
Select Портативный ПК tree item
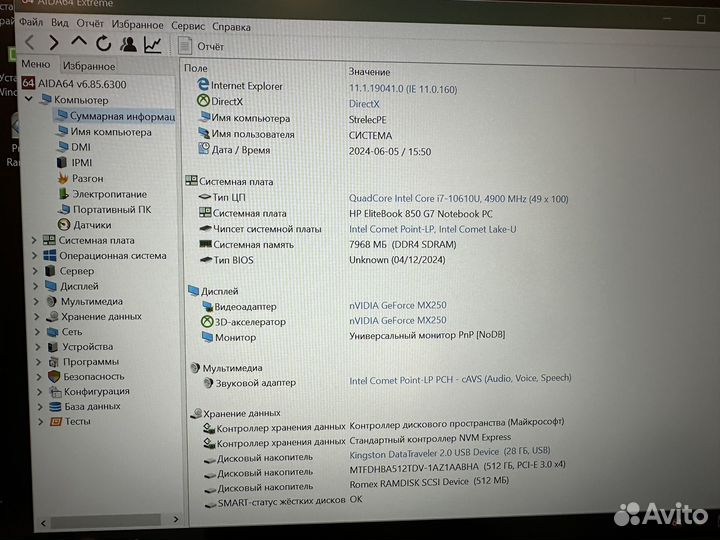[105, 209]
